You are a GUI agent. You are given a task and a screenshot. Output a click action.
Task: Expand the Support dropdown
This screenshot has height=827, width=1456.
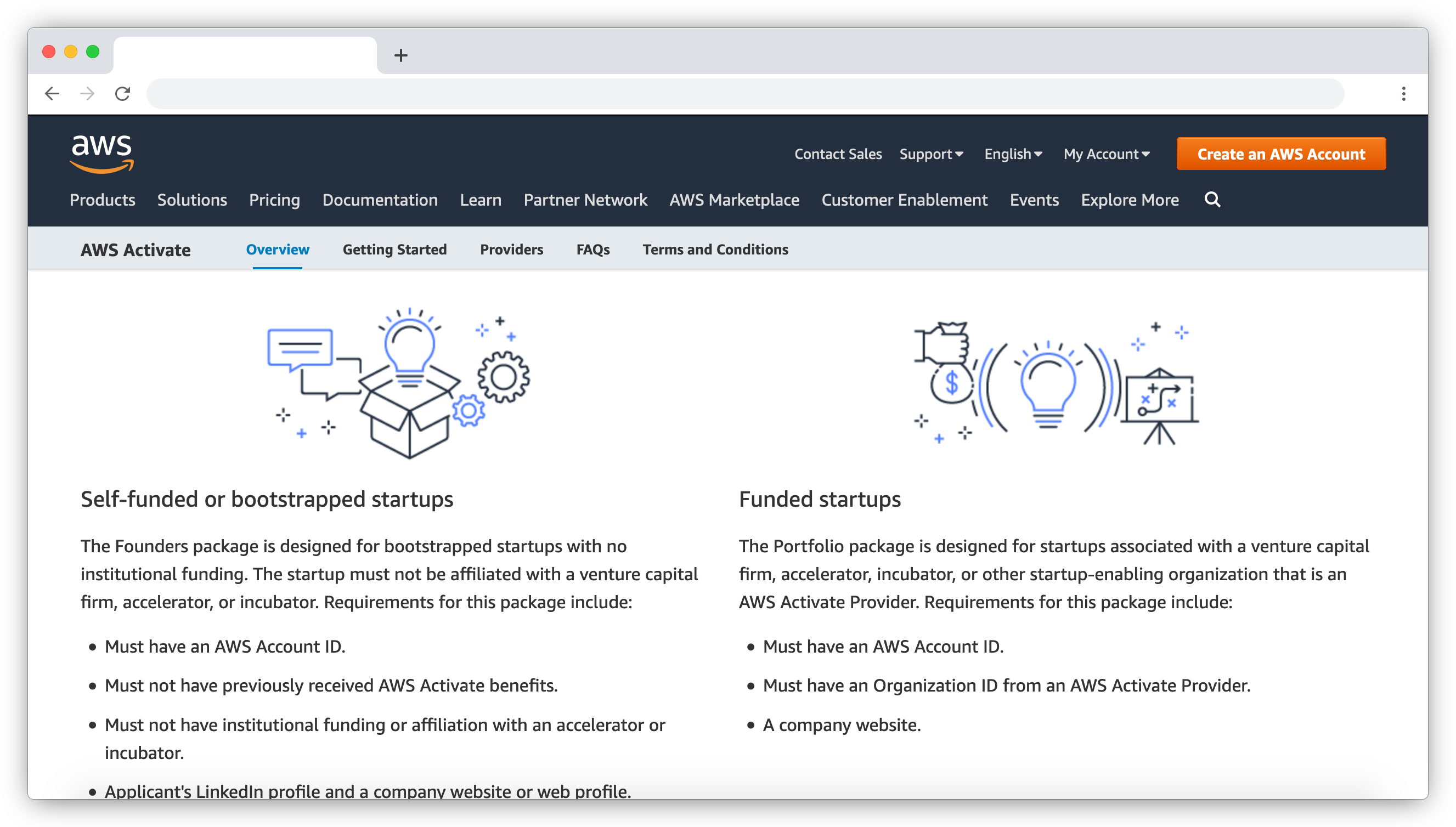click(932, 154)
